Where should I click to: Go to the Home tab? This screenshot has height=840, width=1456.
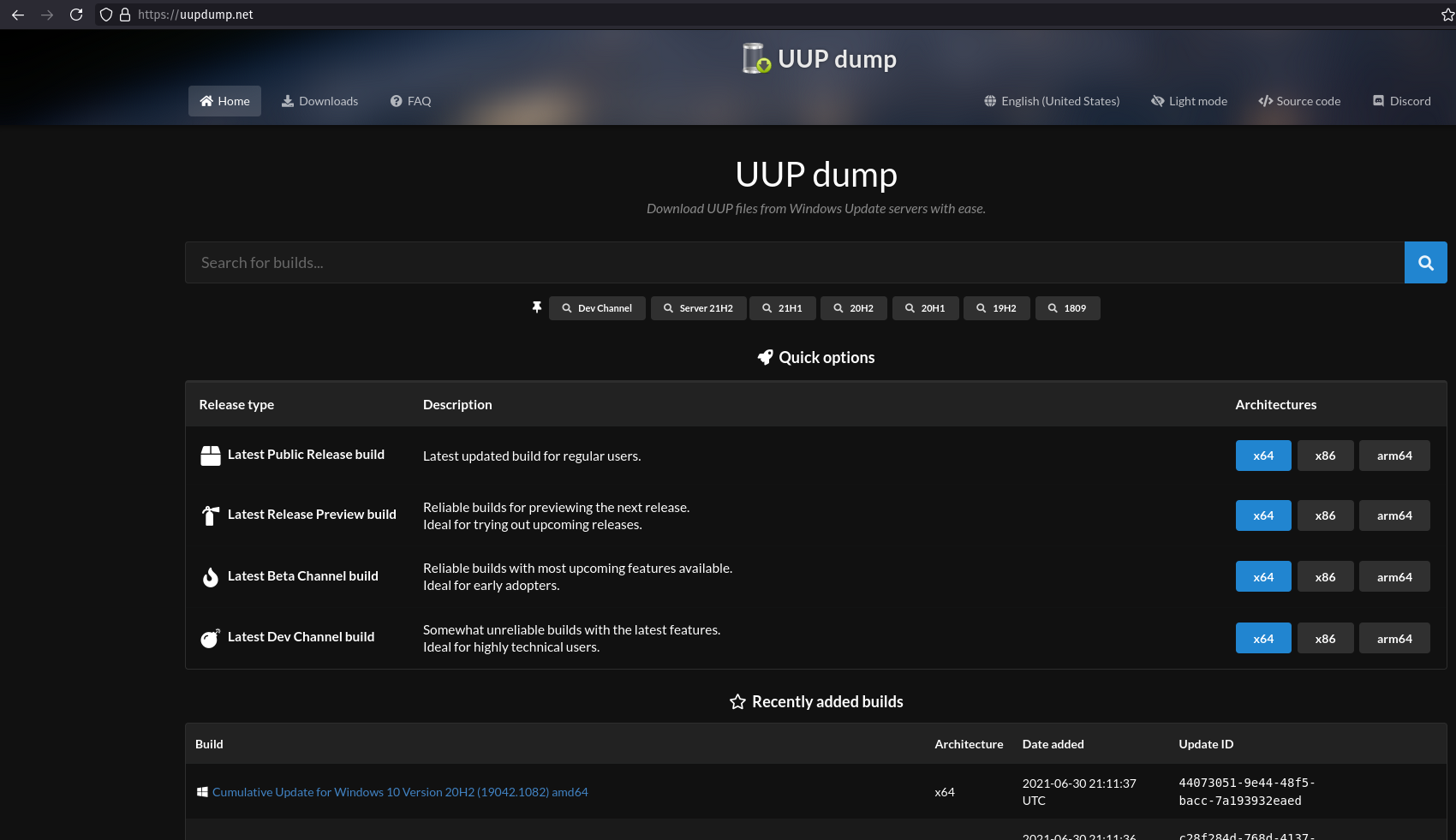pyautogui.click(x=224, y=101)
